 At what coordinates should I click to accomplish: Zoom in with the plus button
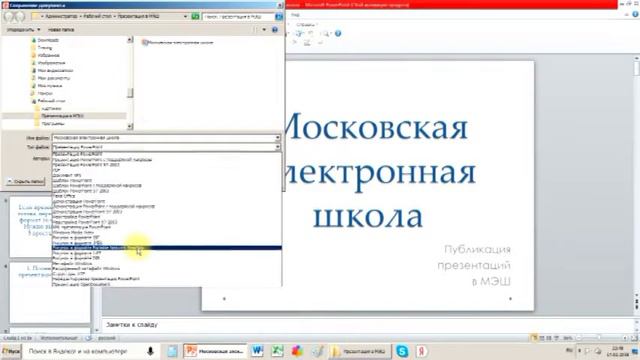coord(625,338)
